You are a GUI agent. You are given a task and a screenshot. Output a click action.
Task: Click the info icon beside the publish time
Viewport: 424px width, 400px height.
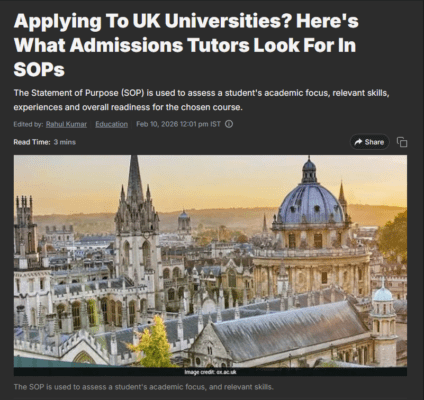tap(229, 124)
